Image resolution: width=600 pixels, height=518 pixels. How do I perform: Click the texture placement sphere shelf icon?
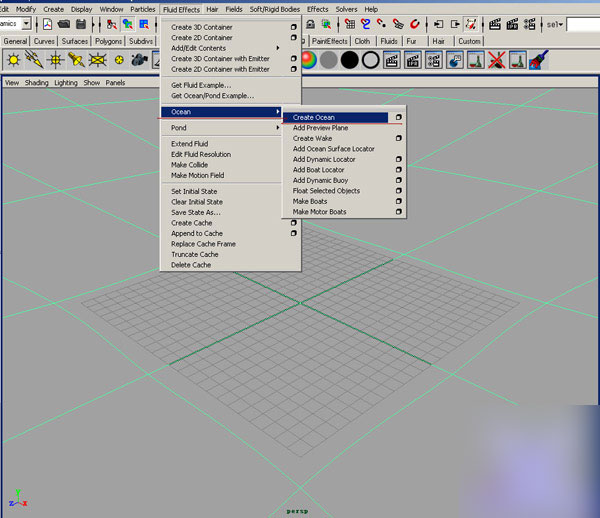(454, 60)
